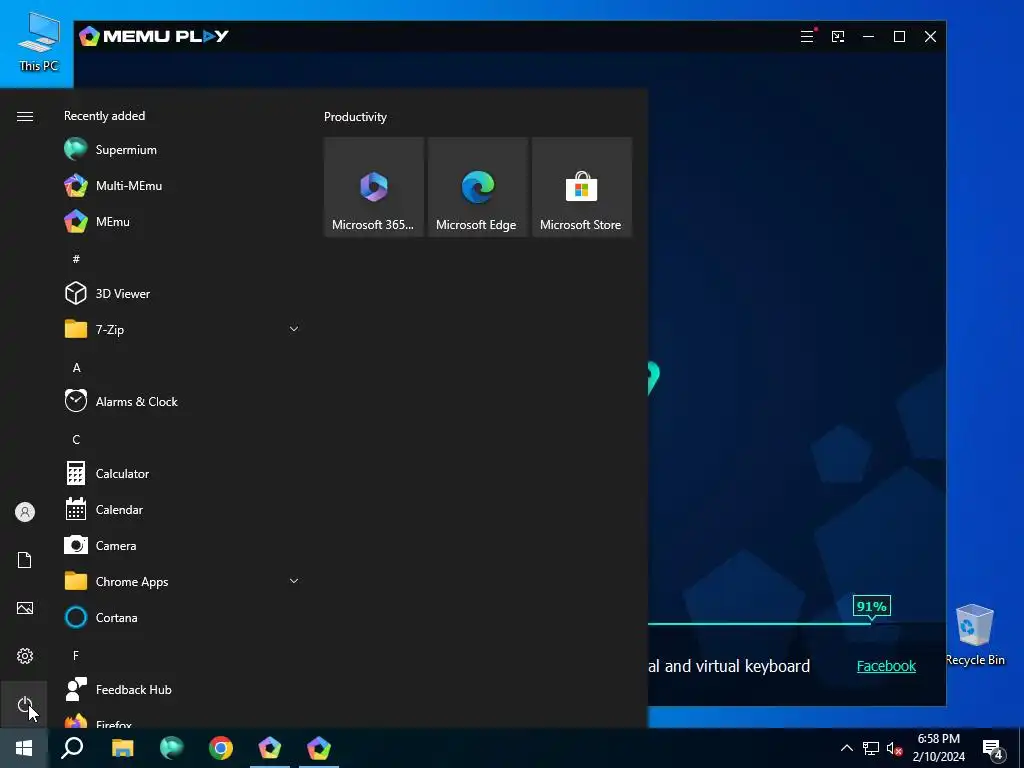
Task: Open the notification center icon
Action: coord(993,748)
